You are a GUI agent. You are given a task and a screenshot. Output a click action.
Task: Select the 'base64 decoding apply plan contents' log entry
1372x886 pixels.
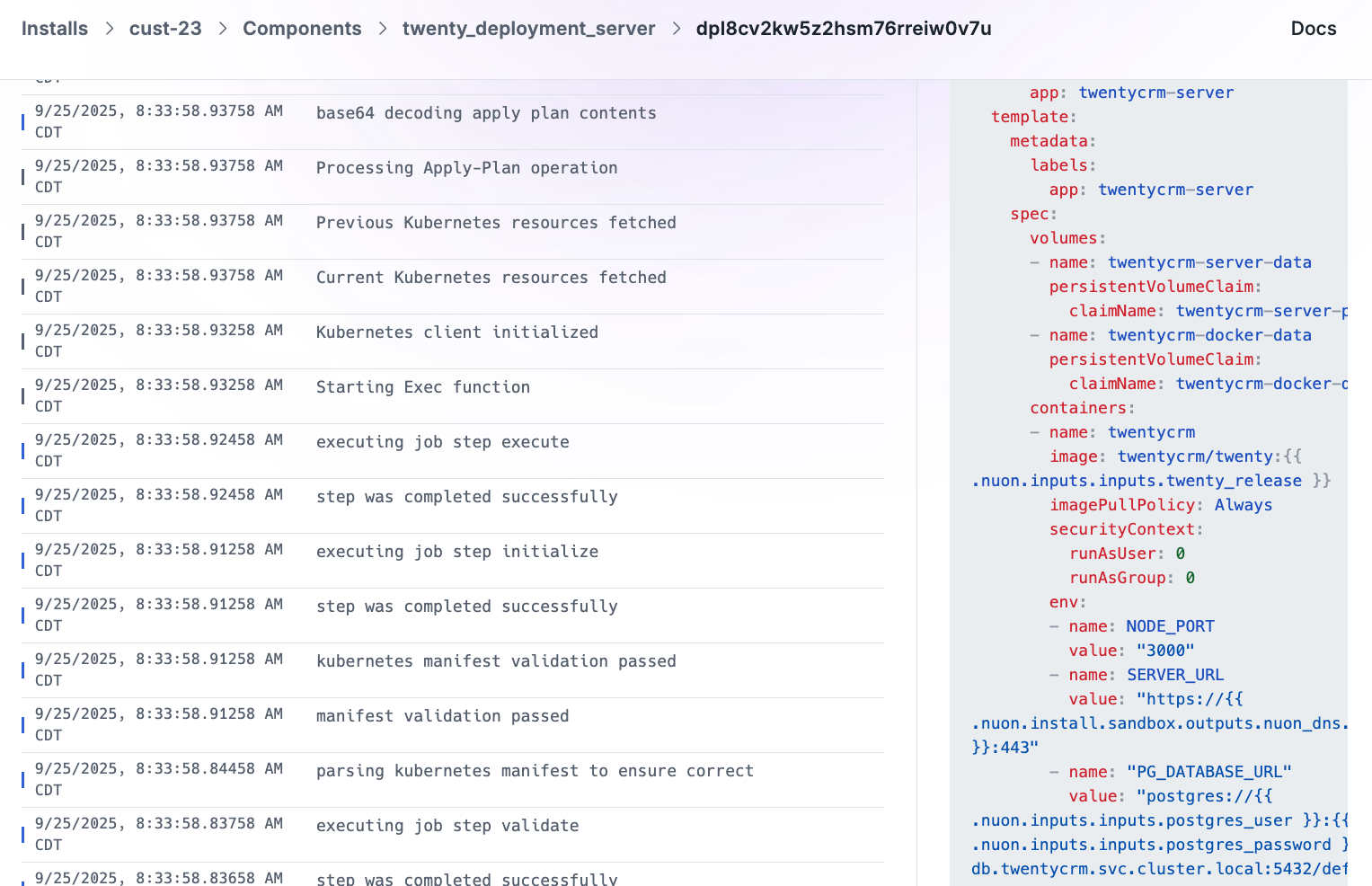486,112
